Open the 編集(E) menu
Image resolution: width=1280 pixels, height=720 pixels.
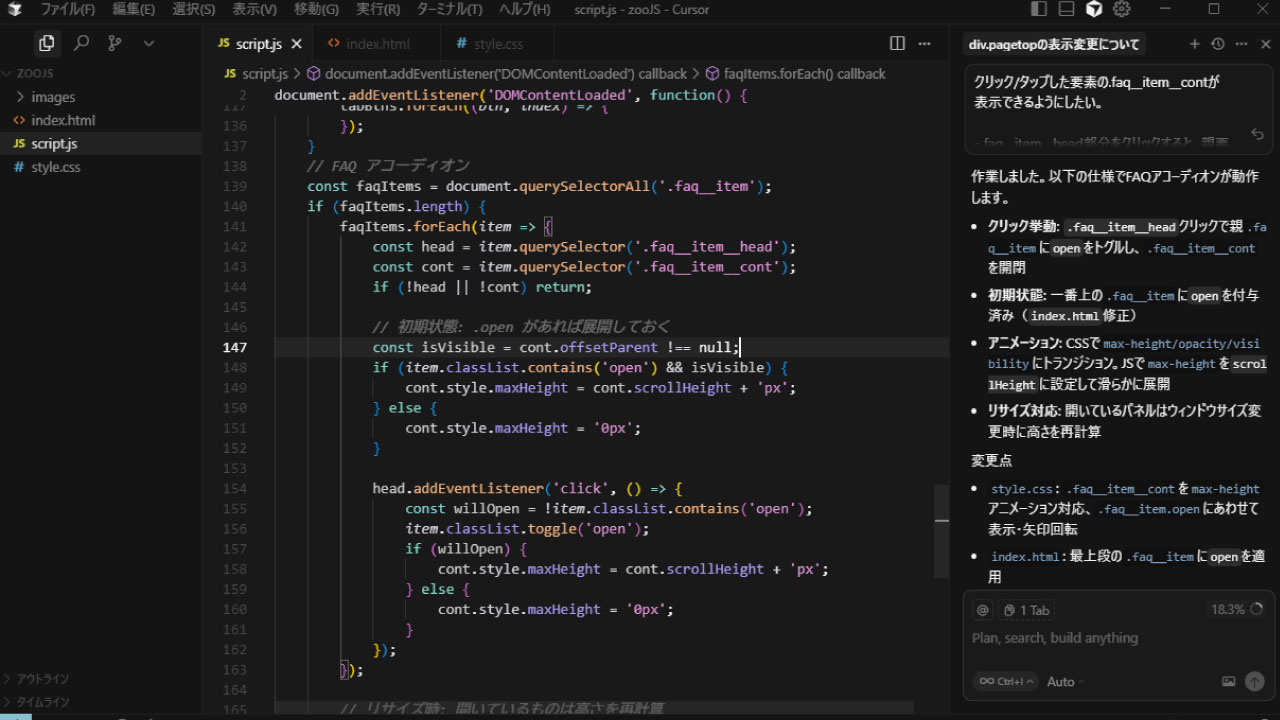(134, 9)
